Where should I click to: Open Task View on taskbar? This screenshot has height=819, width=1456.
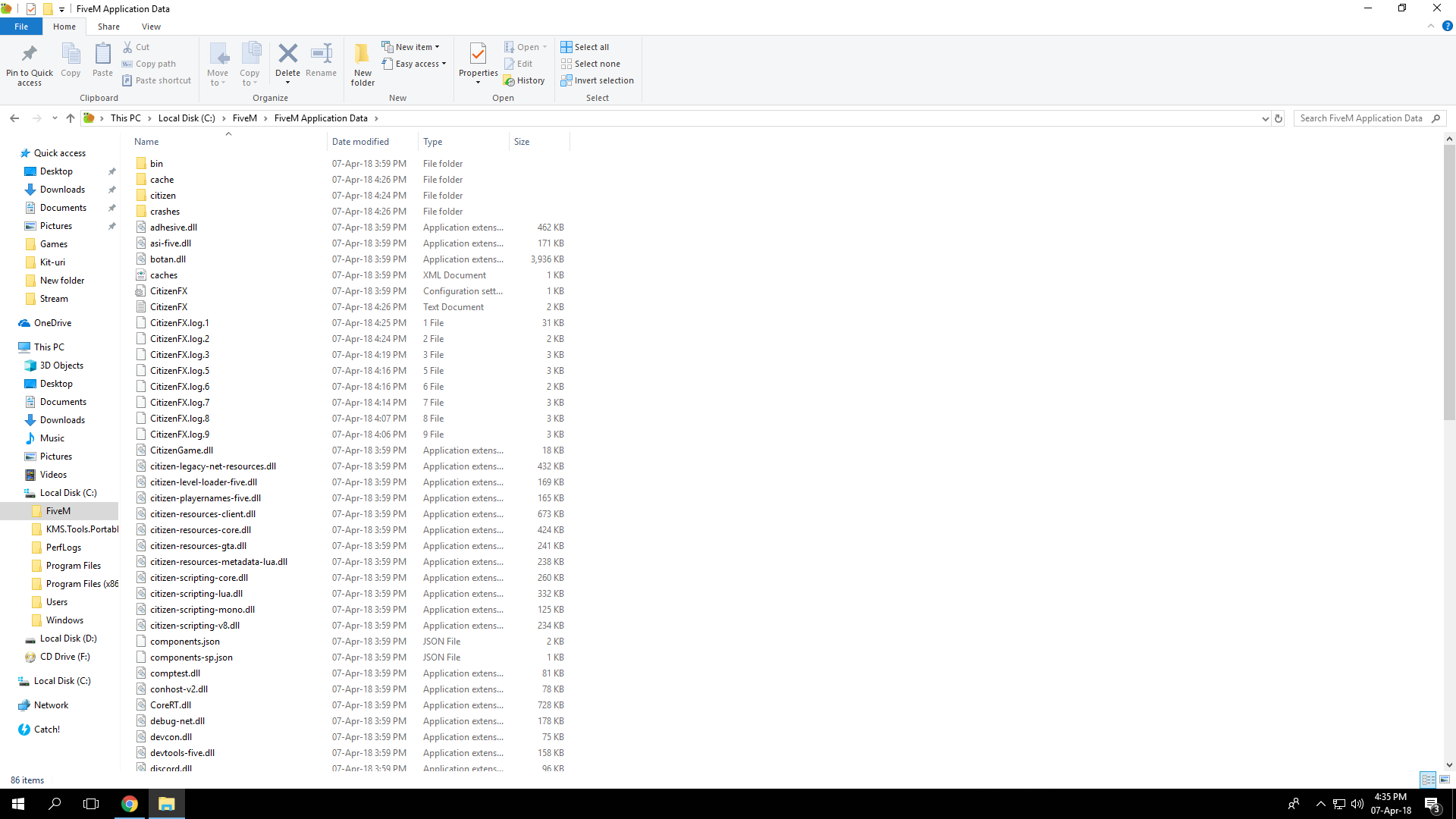pyautogui.click(x=91, y=804)
